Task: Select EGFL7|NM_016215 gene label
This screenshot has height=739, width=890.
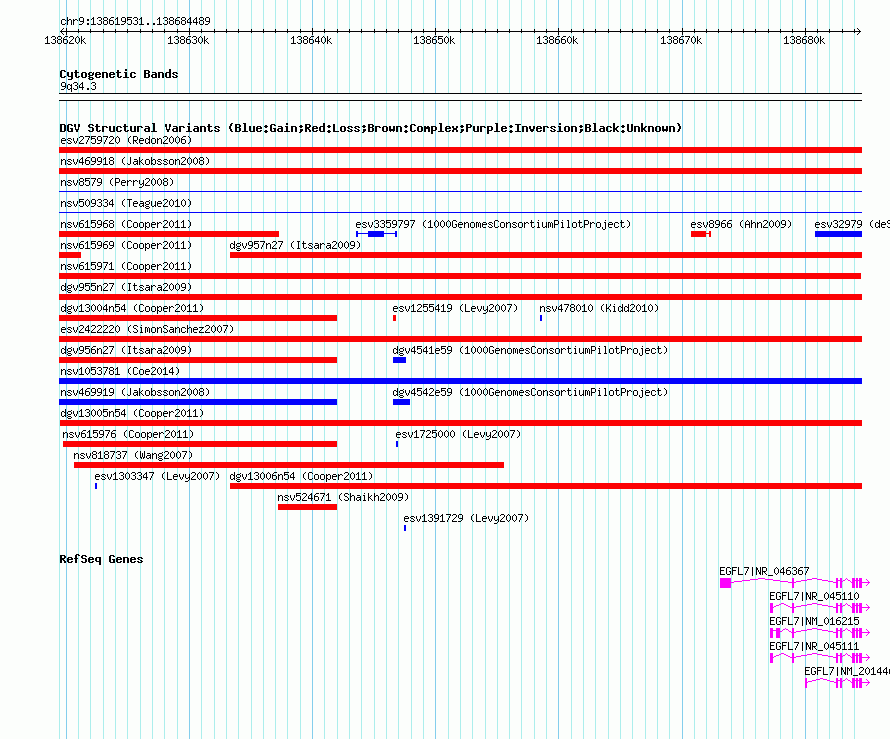Action: point(814,621)
